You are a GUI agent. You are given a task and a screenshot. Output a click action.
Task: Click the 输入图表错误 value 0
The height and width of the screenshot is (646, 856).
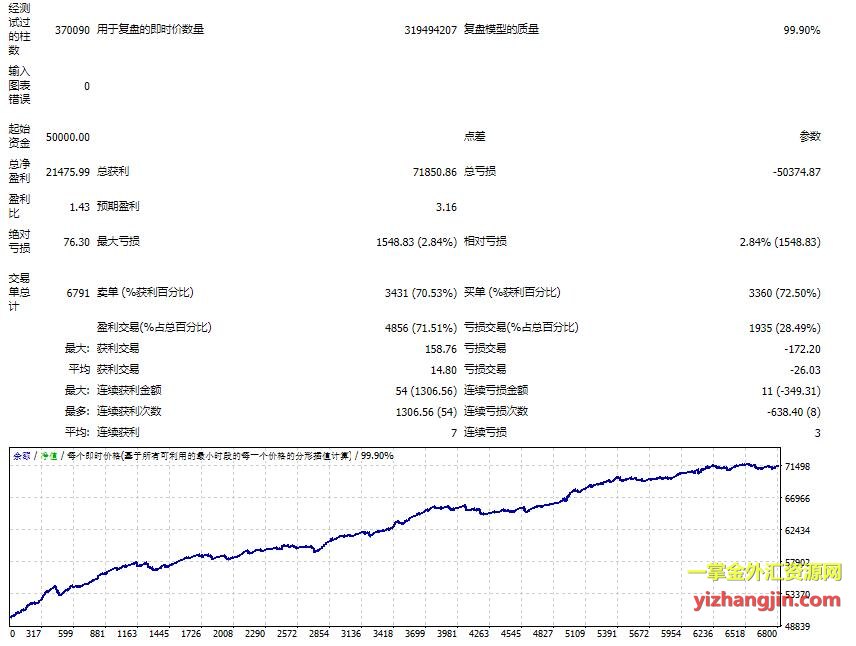87,86
